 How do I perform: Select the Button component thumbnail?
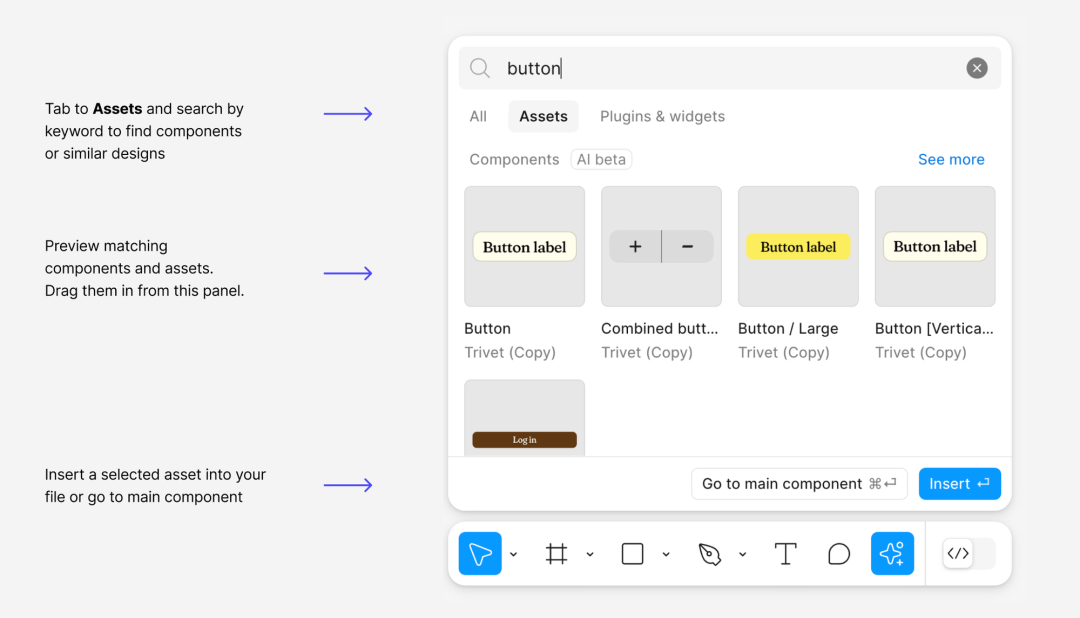524,246
